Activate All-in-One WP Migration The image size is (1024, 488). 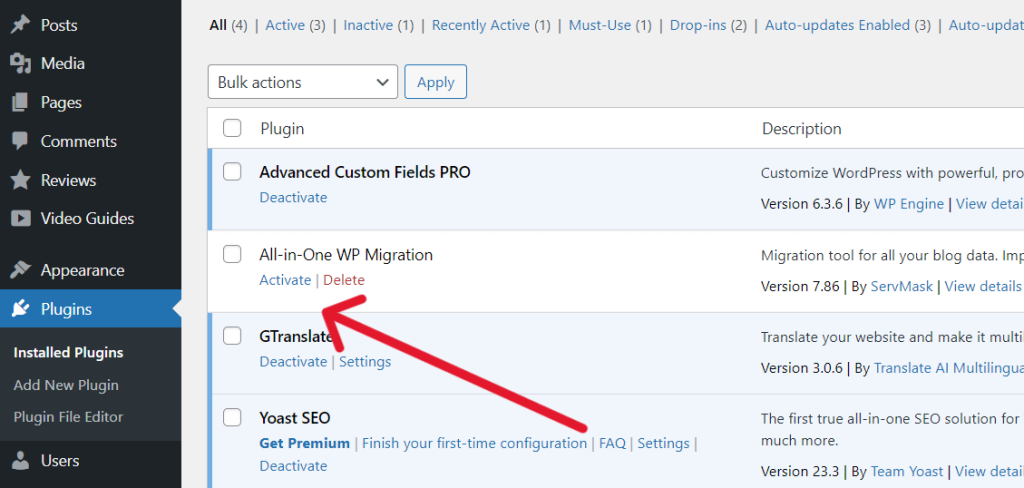click(285, 280)
